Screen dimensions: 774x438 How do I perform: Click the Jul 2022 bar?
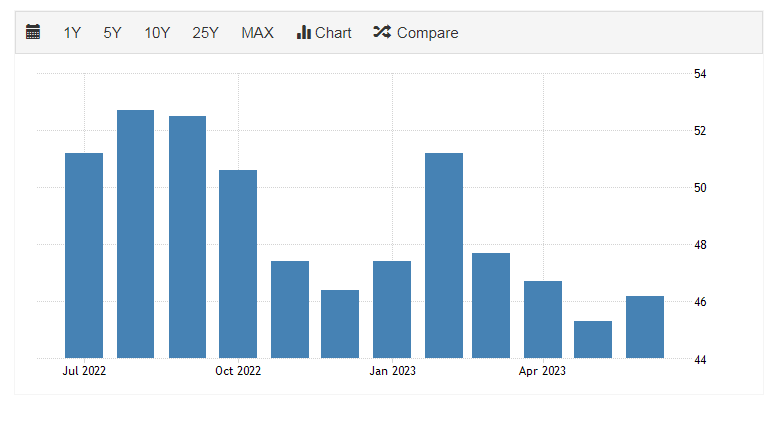84,255
